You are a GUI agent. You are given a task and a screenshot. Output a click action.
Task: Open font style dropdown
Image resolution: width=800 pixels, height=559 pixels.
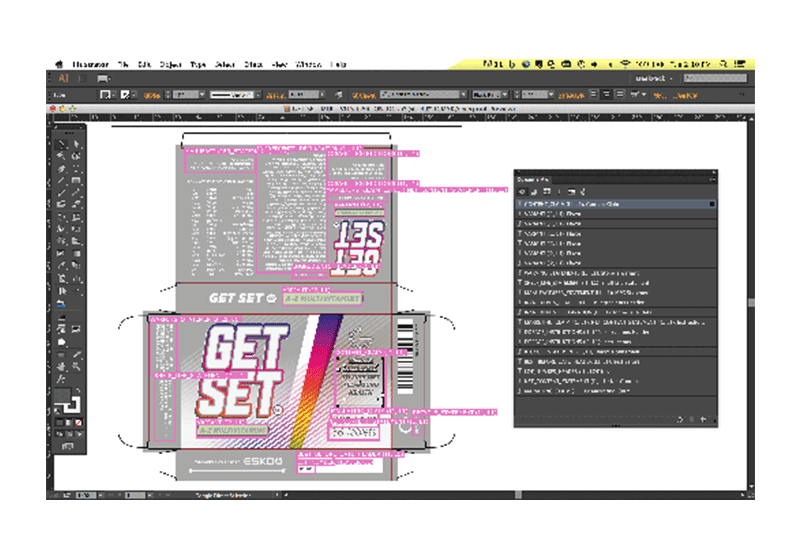505,95
